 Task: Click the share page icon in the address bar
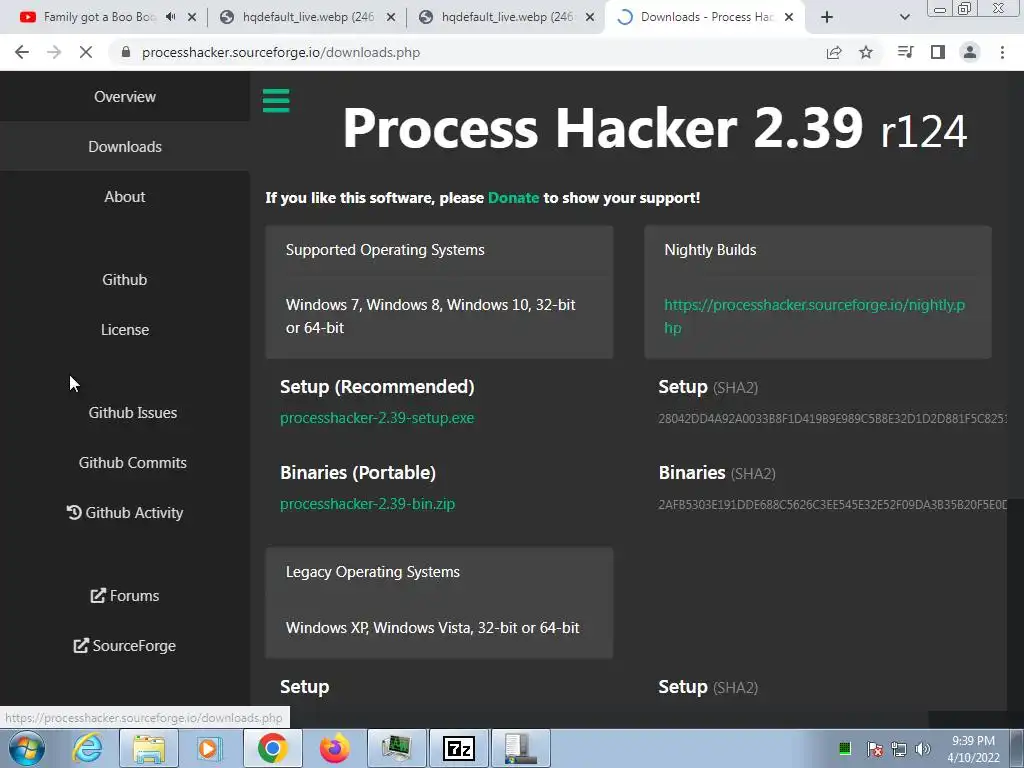tap(834, 52)
